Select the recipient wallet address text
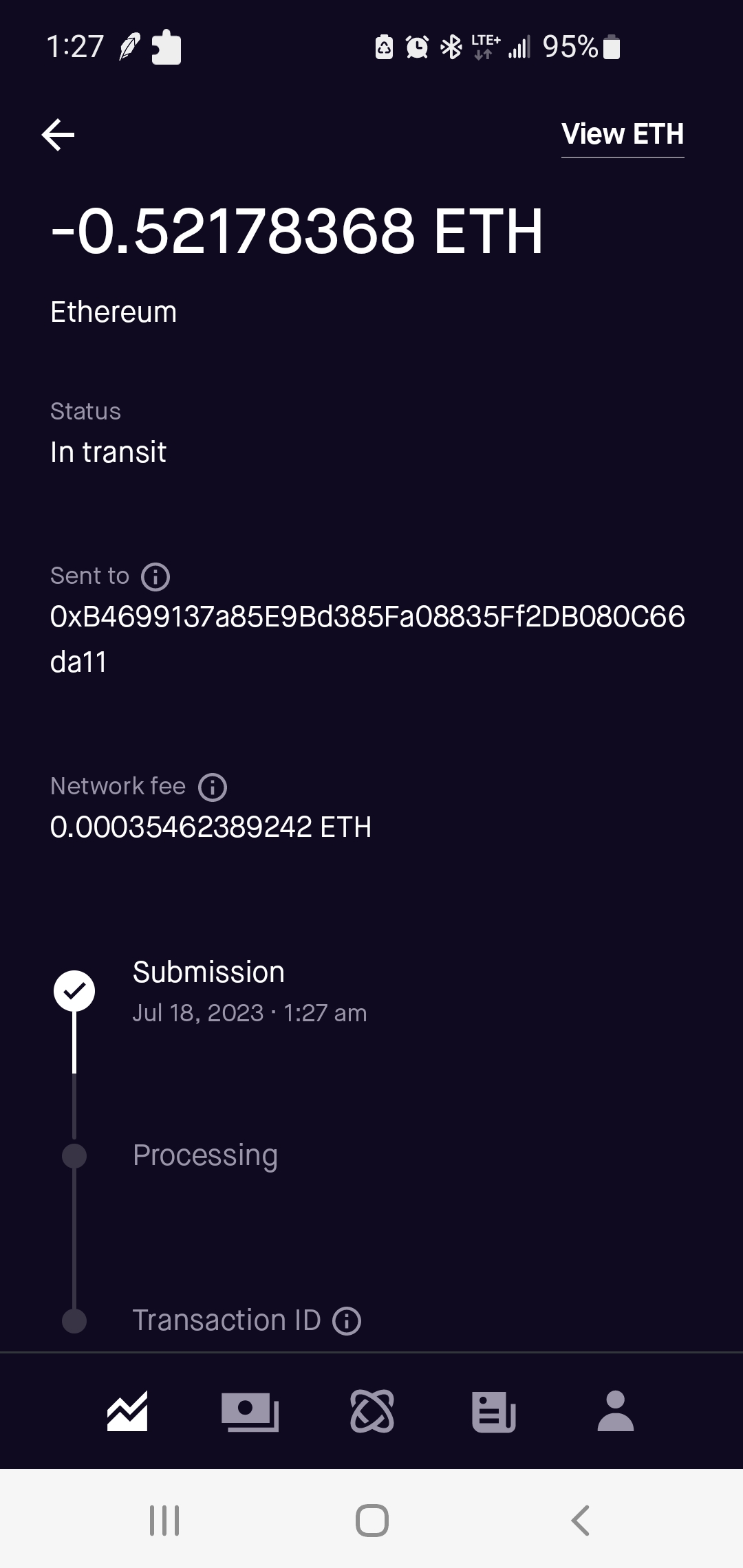 [367, 638]
